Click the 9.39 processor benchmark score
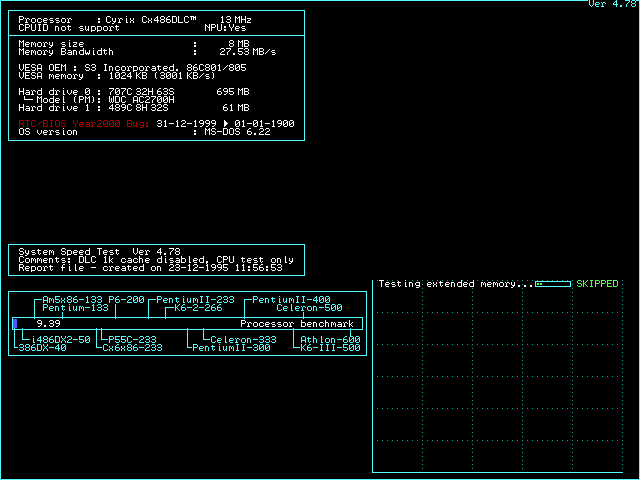The image size is (640, 480). pos(48,324)
